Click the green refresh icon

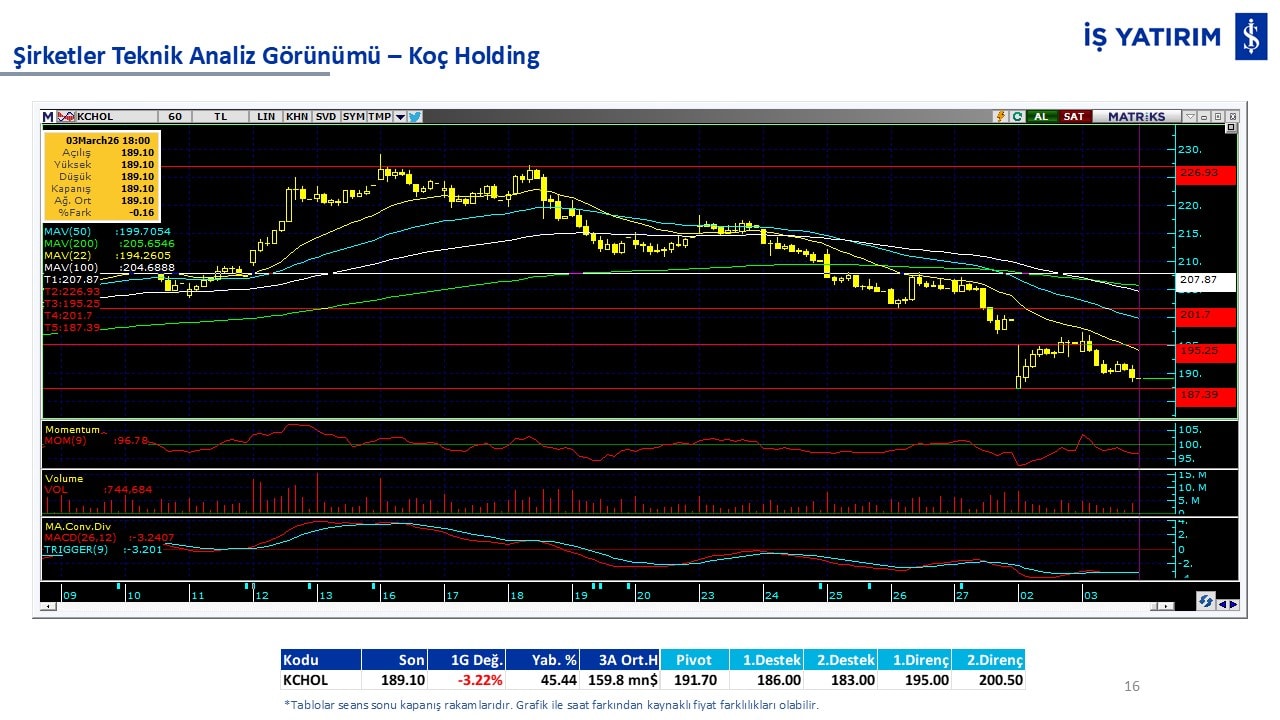(1016, 116)
